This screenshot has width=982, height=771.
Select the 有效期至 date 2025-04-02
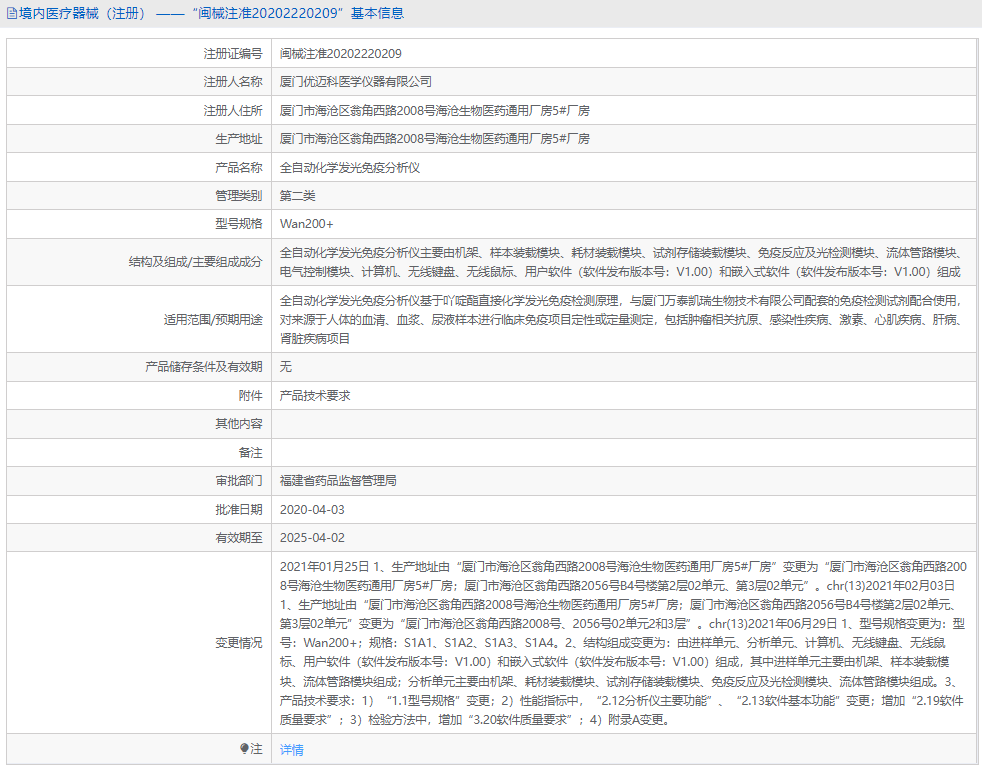click(x=316, y=538)
